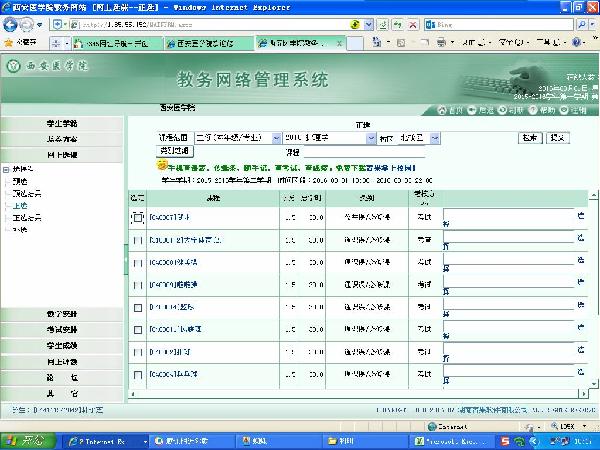Tick the checkbox in third course row
This screenshot has height=450, width=600.
[138, 263]
